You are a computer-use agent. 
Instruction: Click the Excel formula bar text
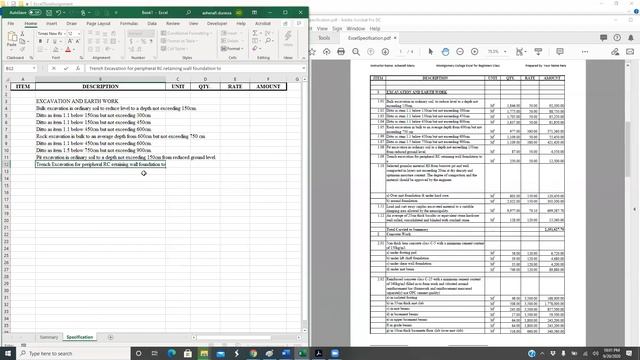pyautogui.click(x=155, y=69)
